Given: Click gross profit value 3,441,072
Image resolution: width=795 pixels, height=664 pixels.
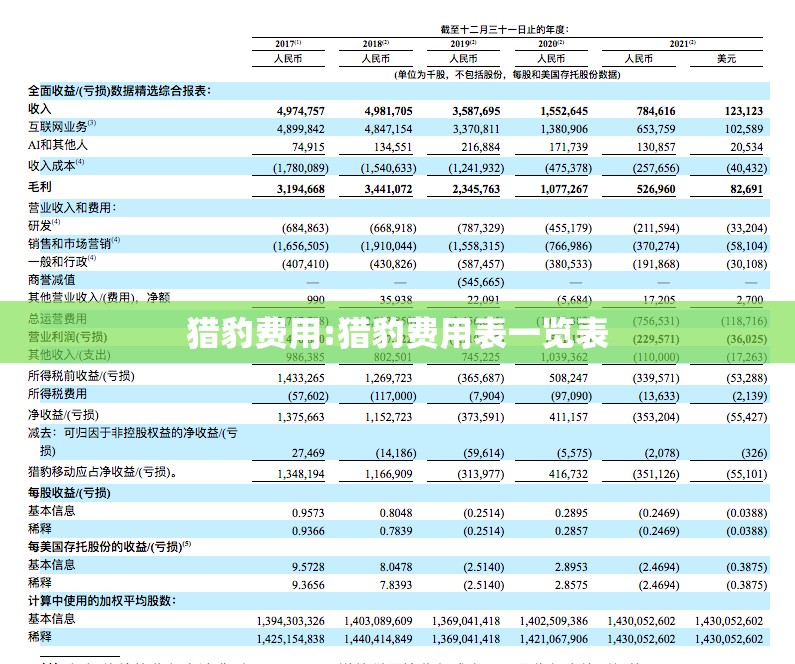Looking at the screenshot, I should point(388,190).
